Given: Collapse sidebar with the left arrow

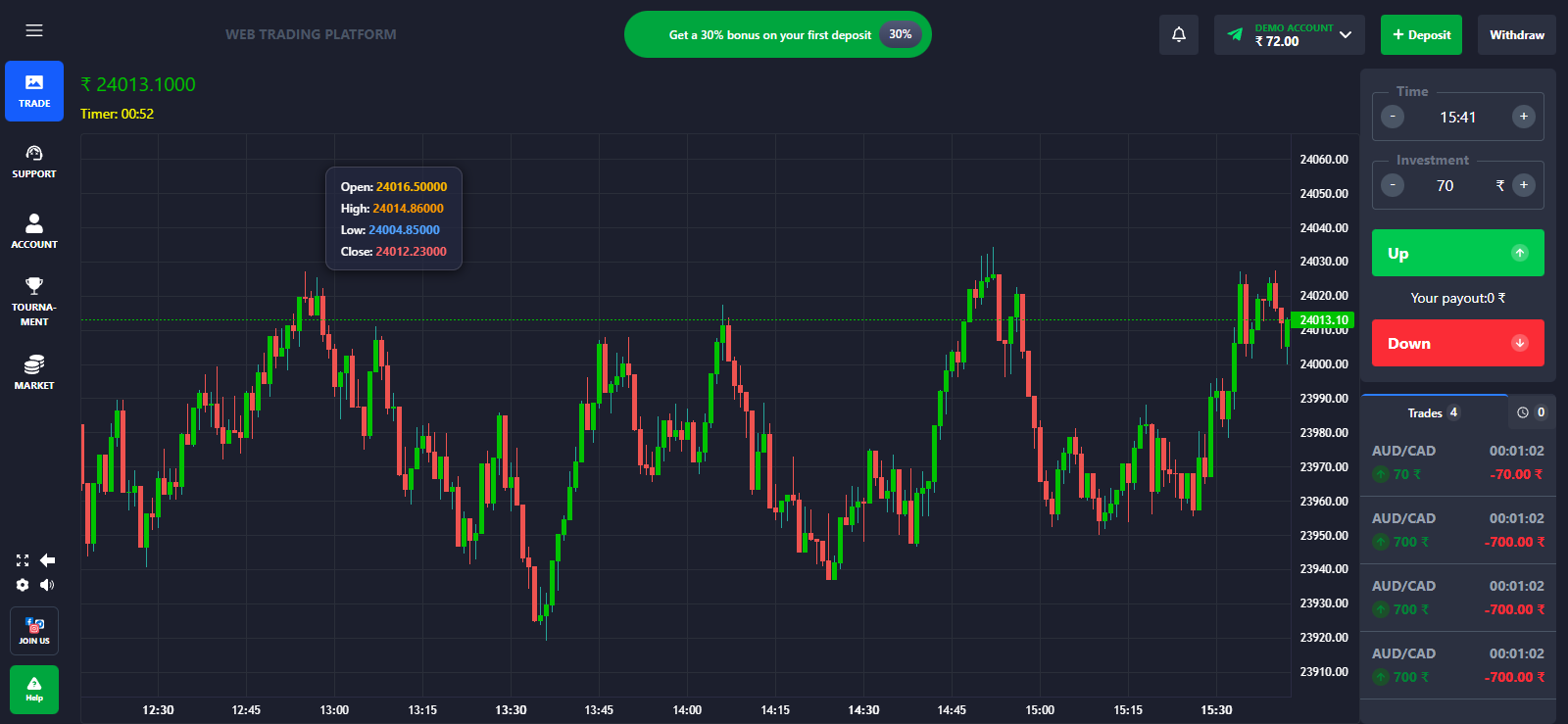Looking at the screenshot, I should coord(47,560).
